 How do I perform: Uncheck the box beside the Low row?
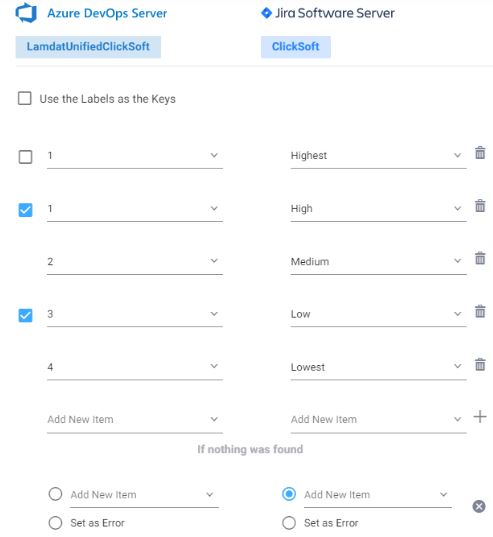point(25,315)
